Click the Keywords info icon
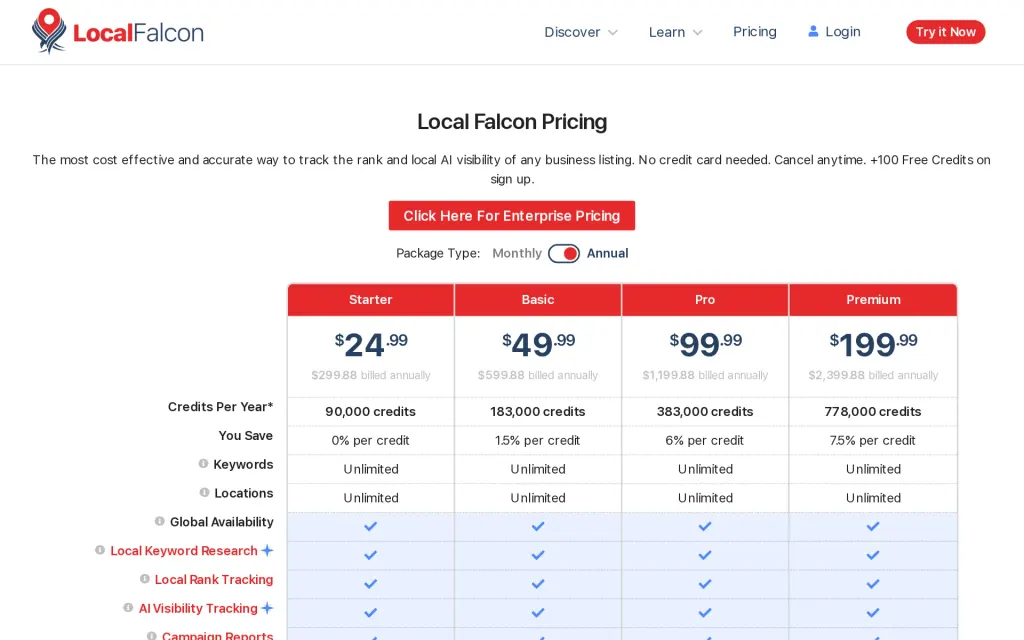Viewport: 1024px width, 640px height. click(203, 464)
